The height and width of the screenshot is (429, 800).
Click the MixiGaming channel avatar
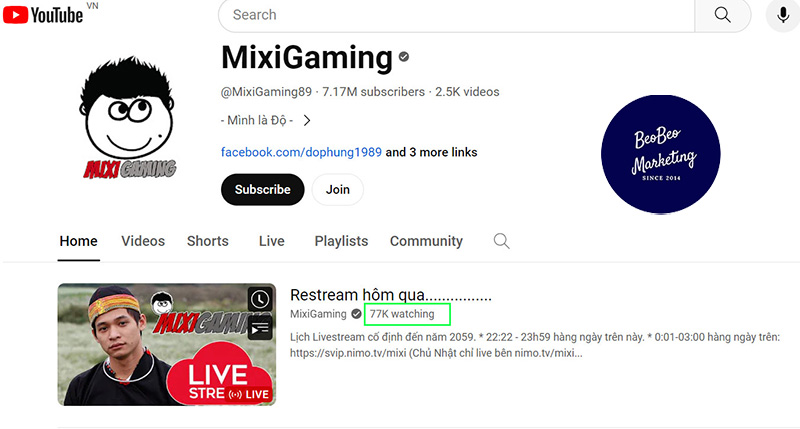pyautogui.click(x=130, y=119)
